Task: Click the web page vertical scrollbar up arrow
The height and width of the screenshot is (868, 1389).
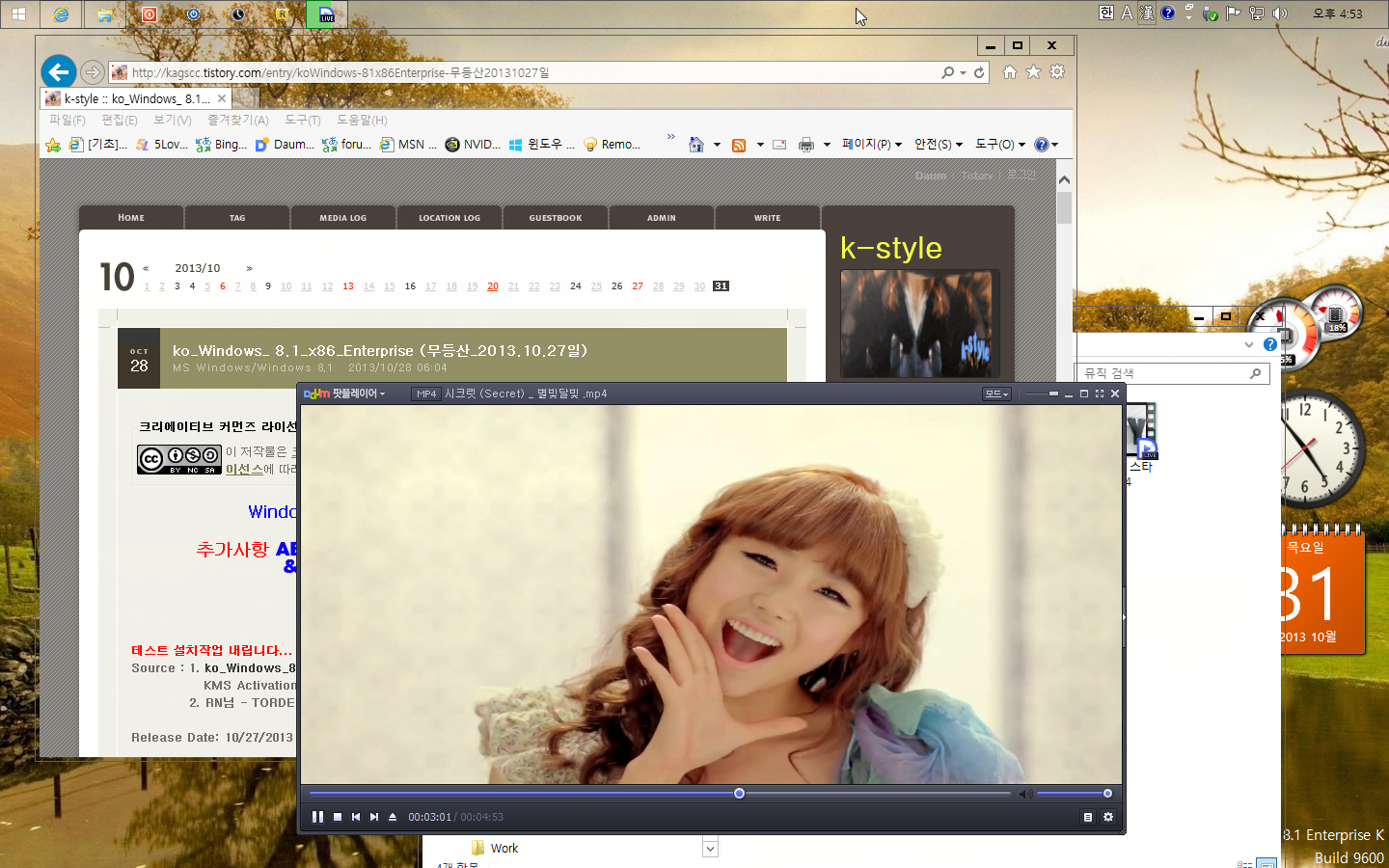Action: tap(1065, 179)
